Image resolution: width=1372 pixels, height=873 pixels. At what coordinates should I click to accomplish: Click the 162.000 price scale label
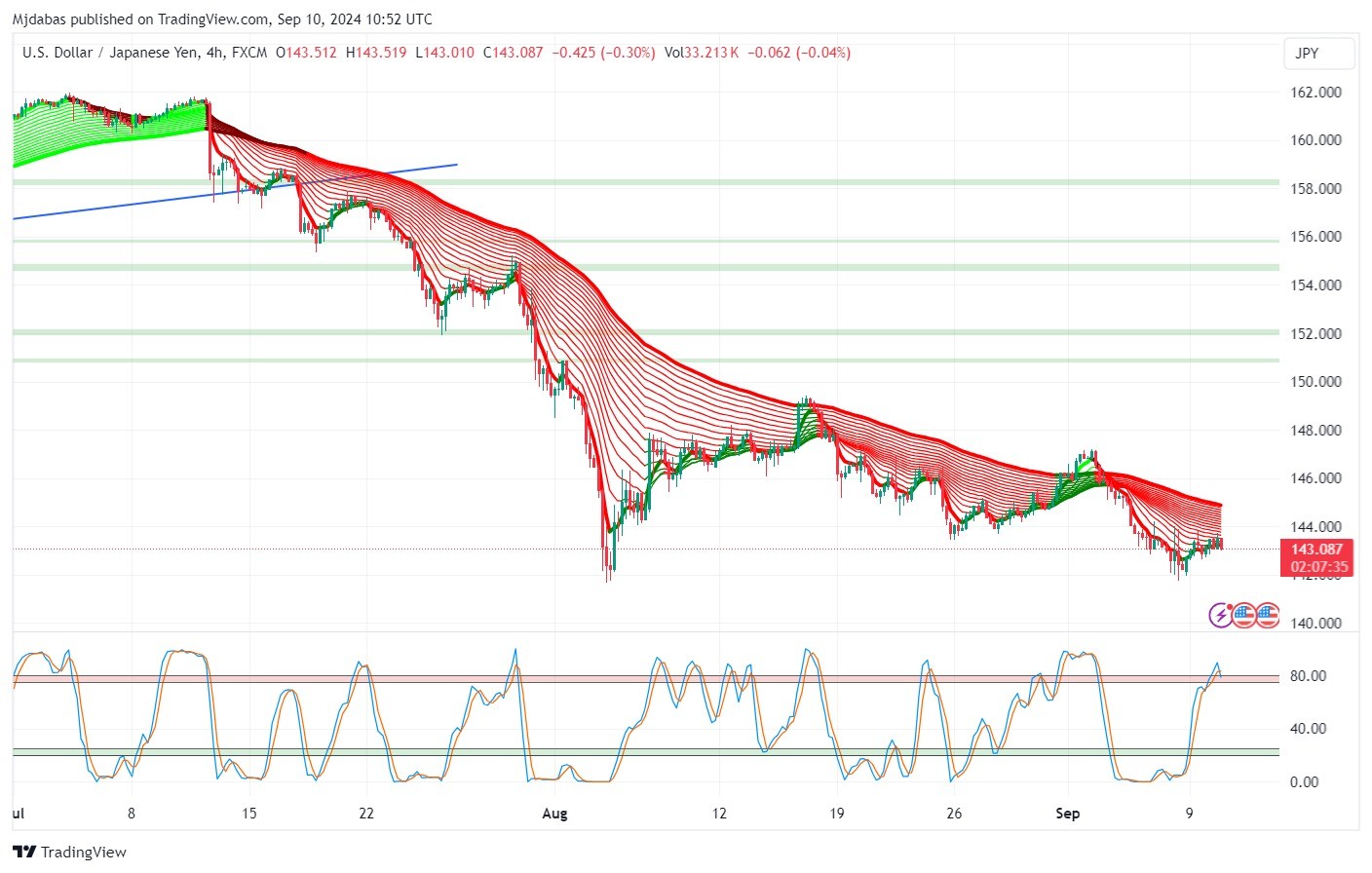[x=1315, y=93]
